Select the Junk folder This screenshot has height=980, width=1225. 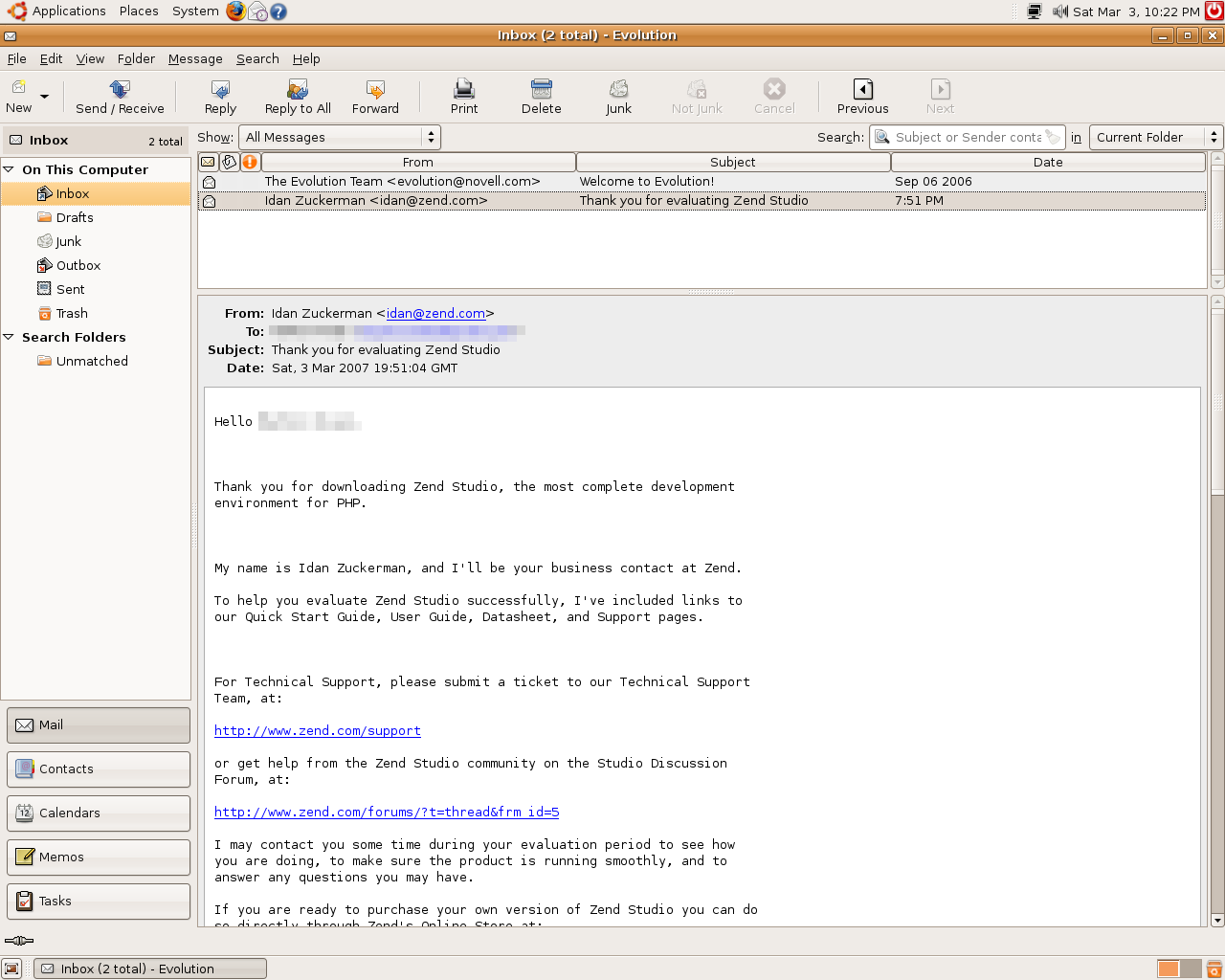click(x=96, y=241)
